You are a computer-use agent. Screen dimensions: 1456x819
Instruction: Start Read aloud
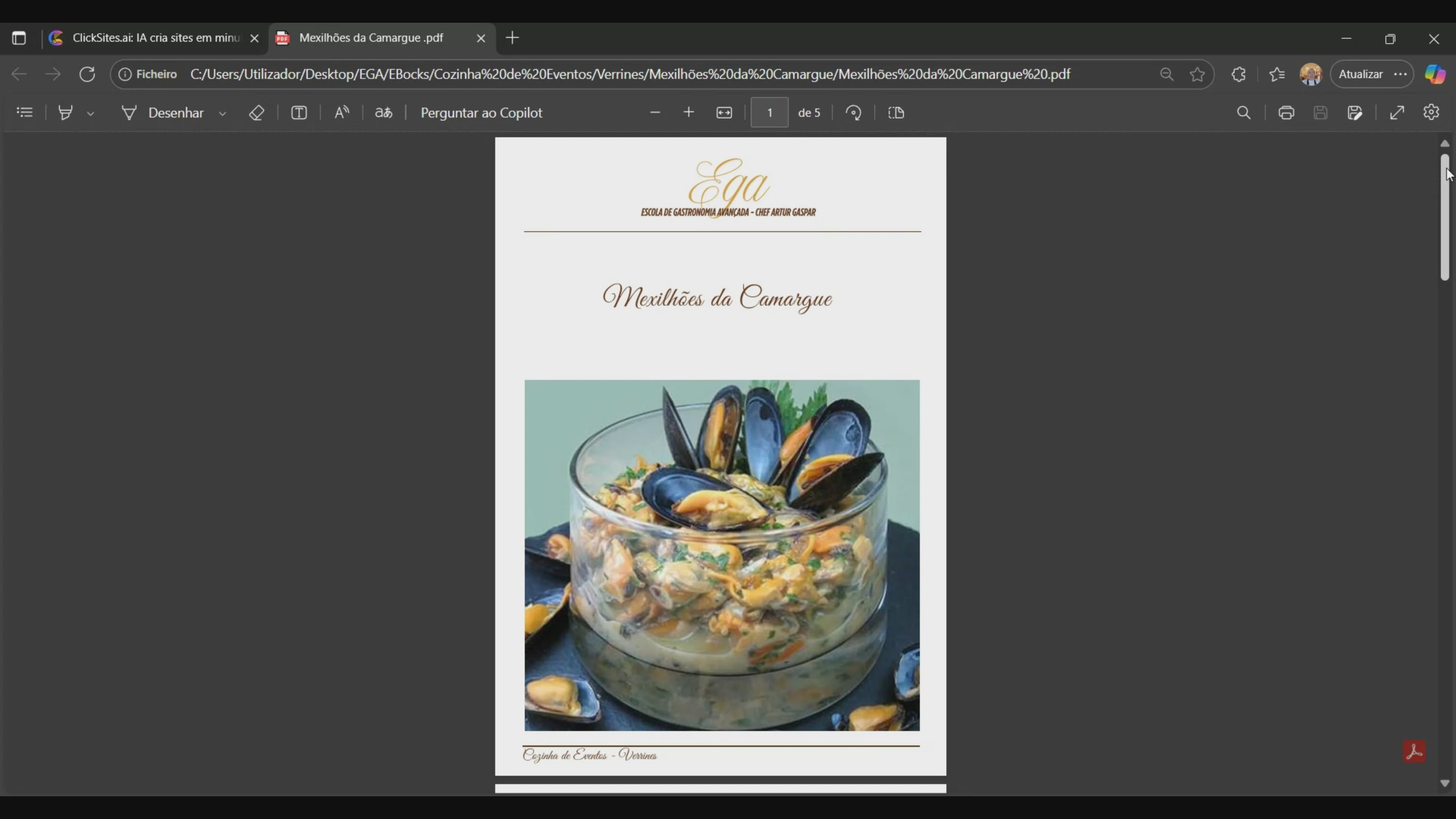pos(341,113)
